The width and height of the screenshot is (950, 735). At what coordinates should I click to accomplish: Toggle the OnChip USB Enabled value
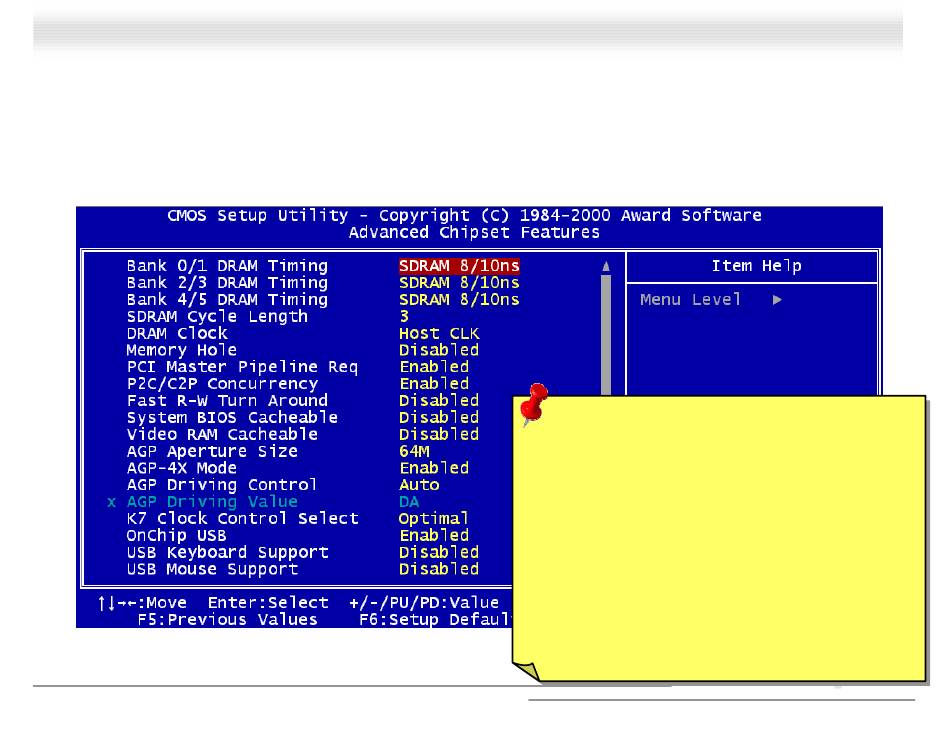(434, 536)
